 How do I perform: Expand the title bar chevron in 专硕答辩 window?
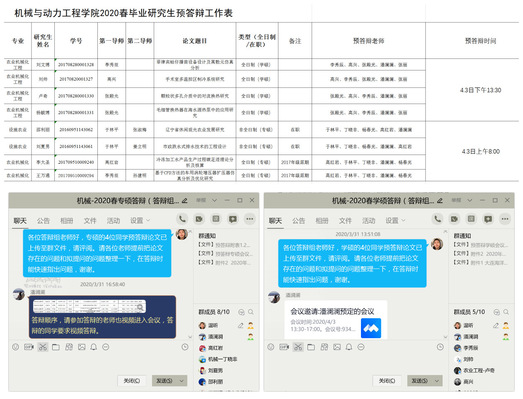(x=214, y=201)
